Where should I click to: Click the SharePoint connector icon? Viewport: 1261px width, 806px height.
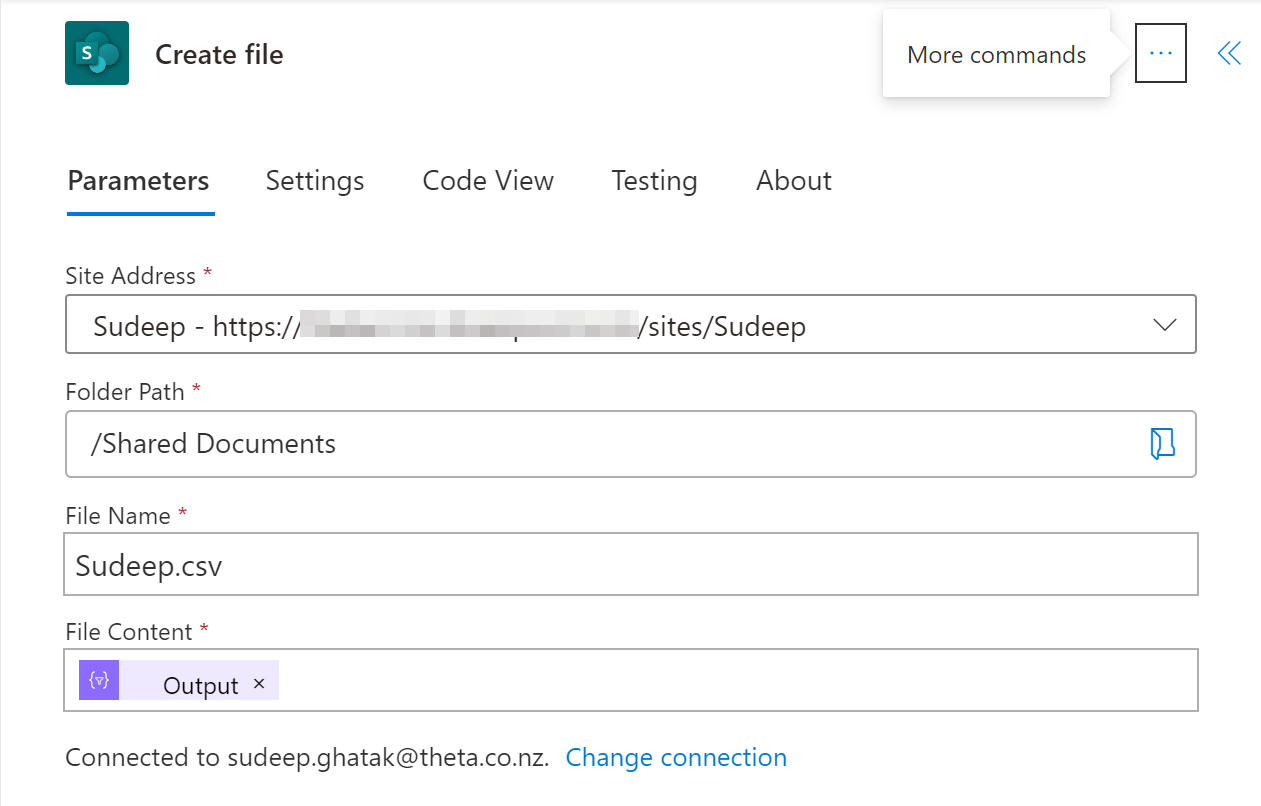(x=96, y=52)
